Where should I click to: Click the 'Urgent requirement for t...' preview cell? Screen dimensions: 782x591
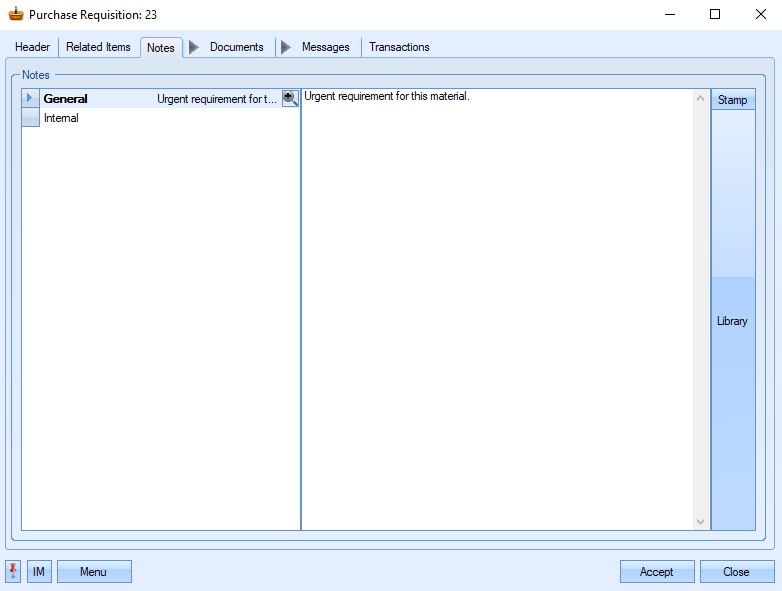coord(216,99)
